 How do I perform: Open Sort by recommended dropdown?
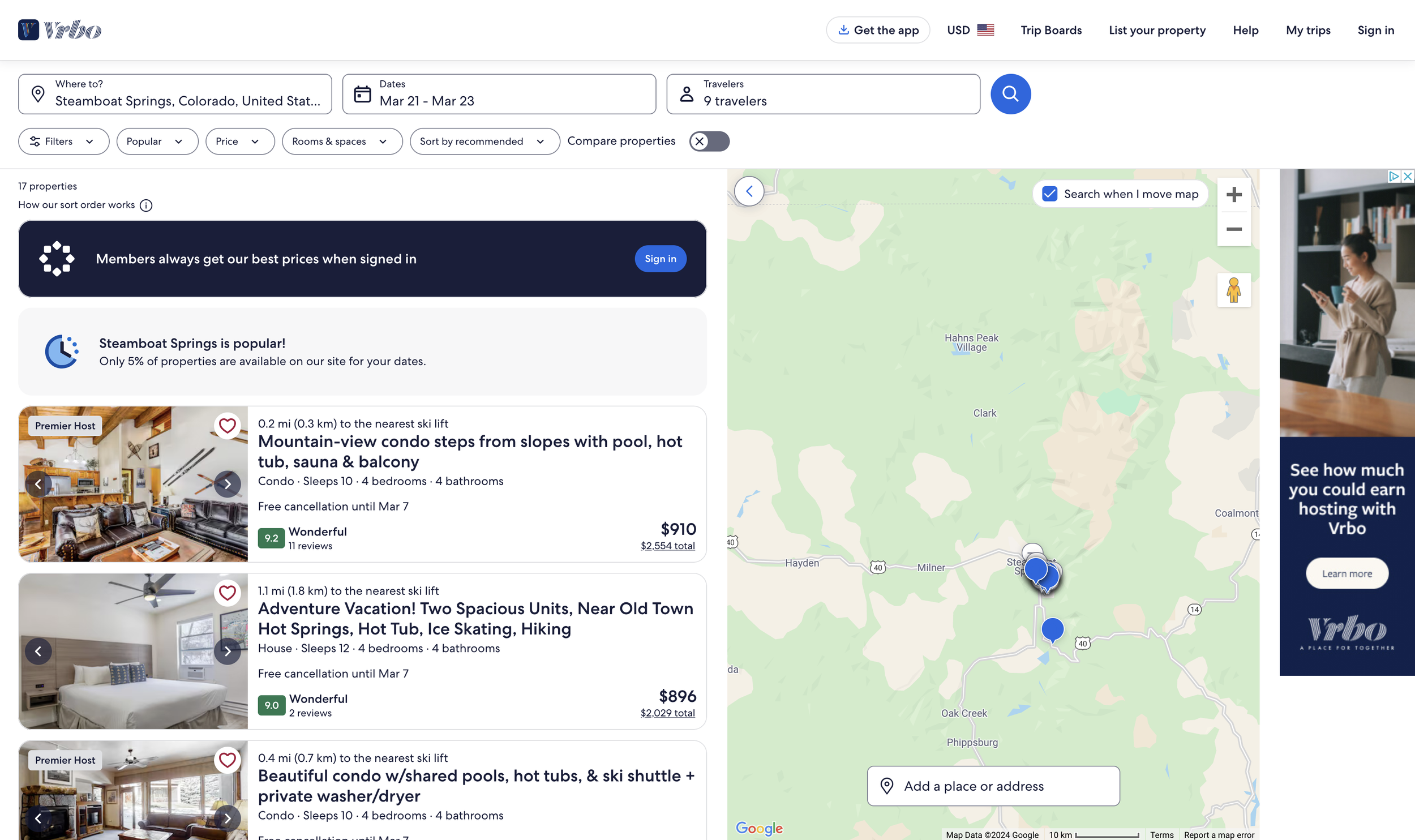485,142
